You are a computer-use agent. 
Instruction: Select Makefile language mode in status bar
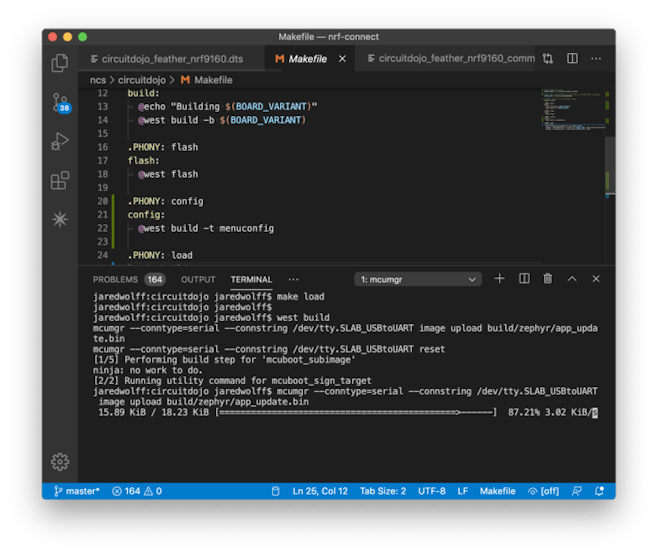(x=497, y=491)
